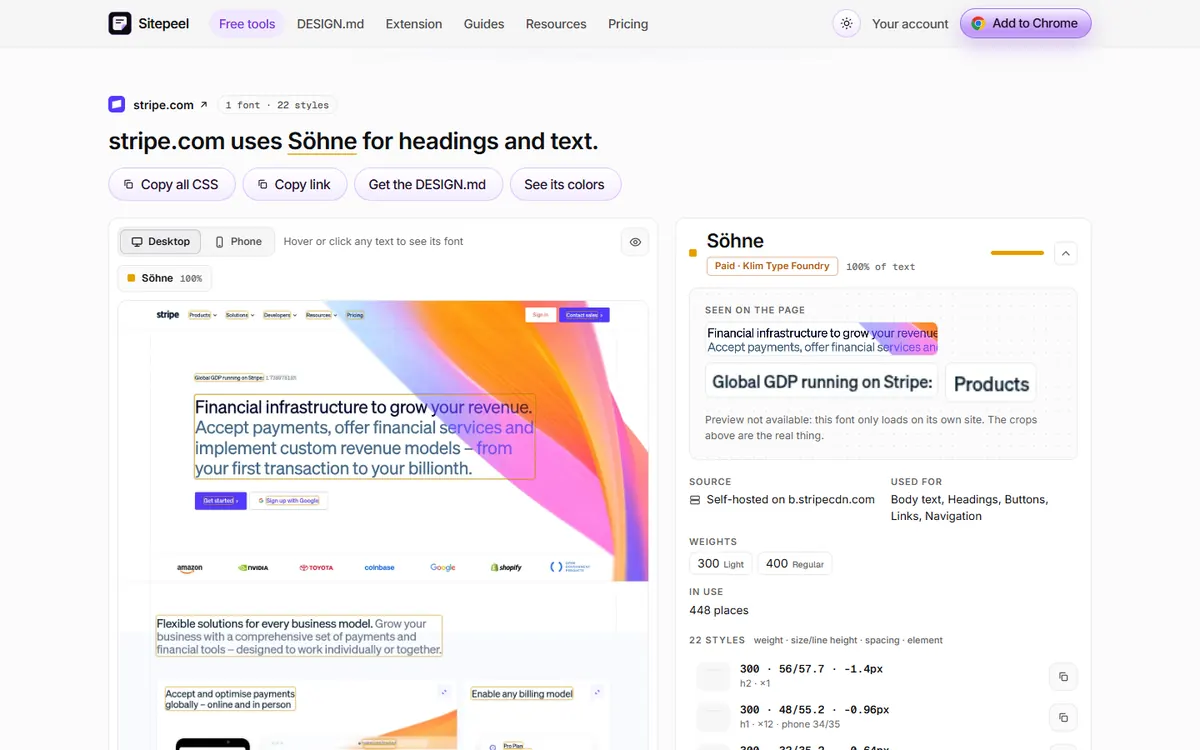1200x750 pixels.
Task: Switch preview to Desktop view
Action: click(160, 241)
